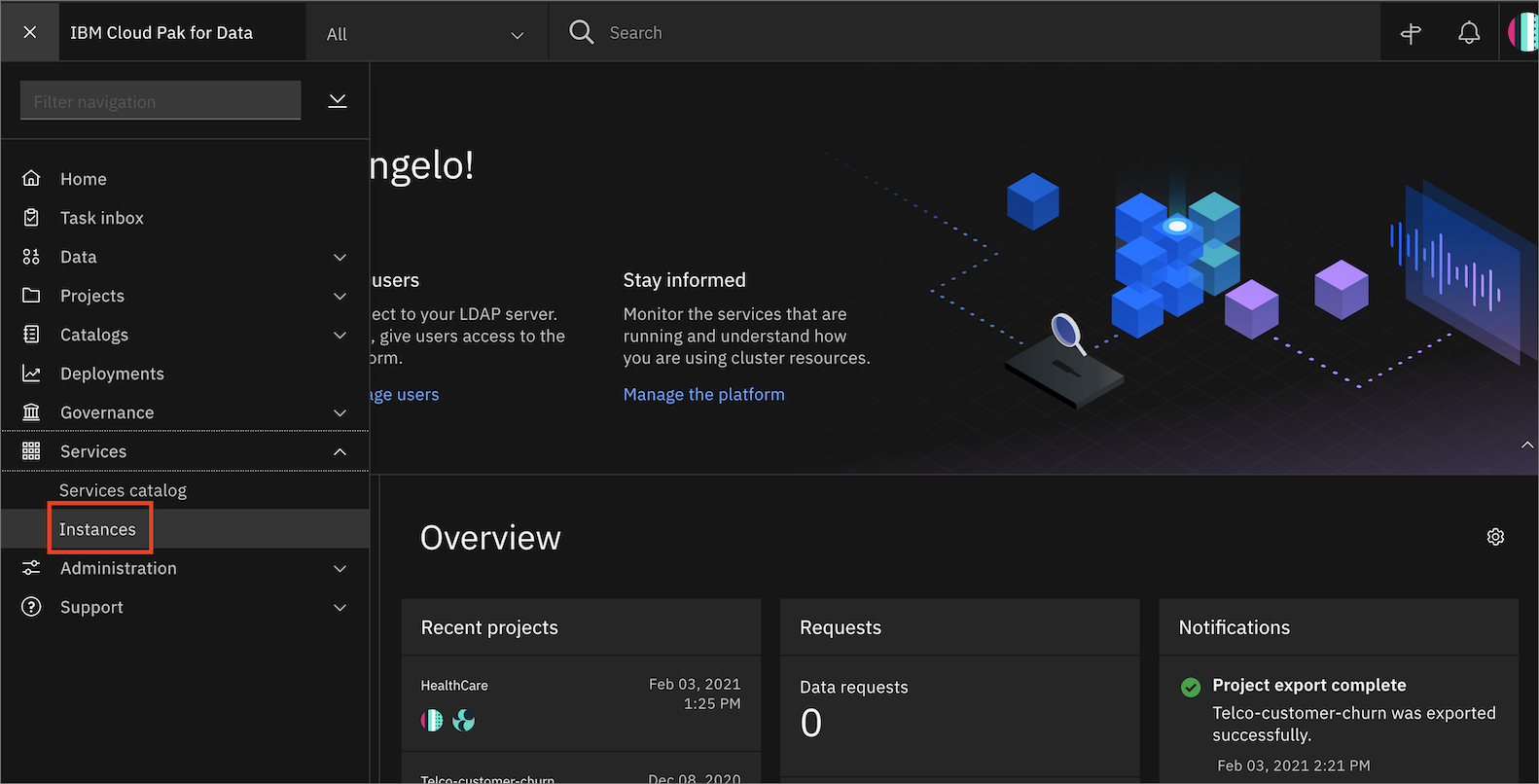This screenshot has height=784, width=1539.
Task: Click the Catalogs notebook icon
Action: click(31, 334)
